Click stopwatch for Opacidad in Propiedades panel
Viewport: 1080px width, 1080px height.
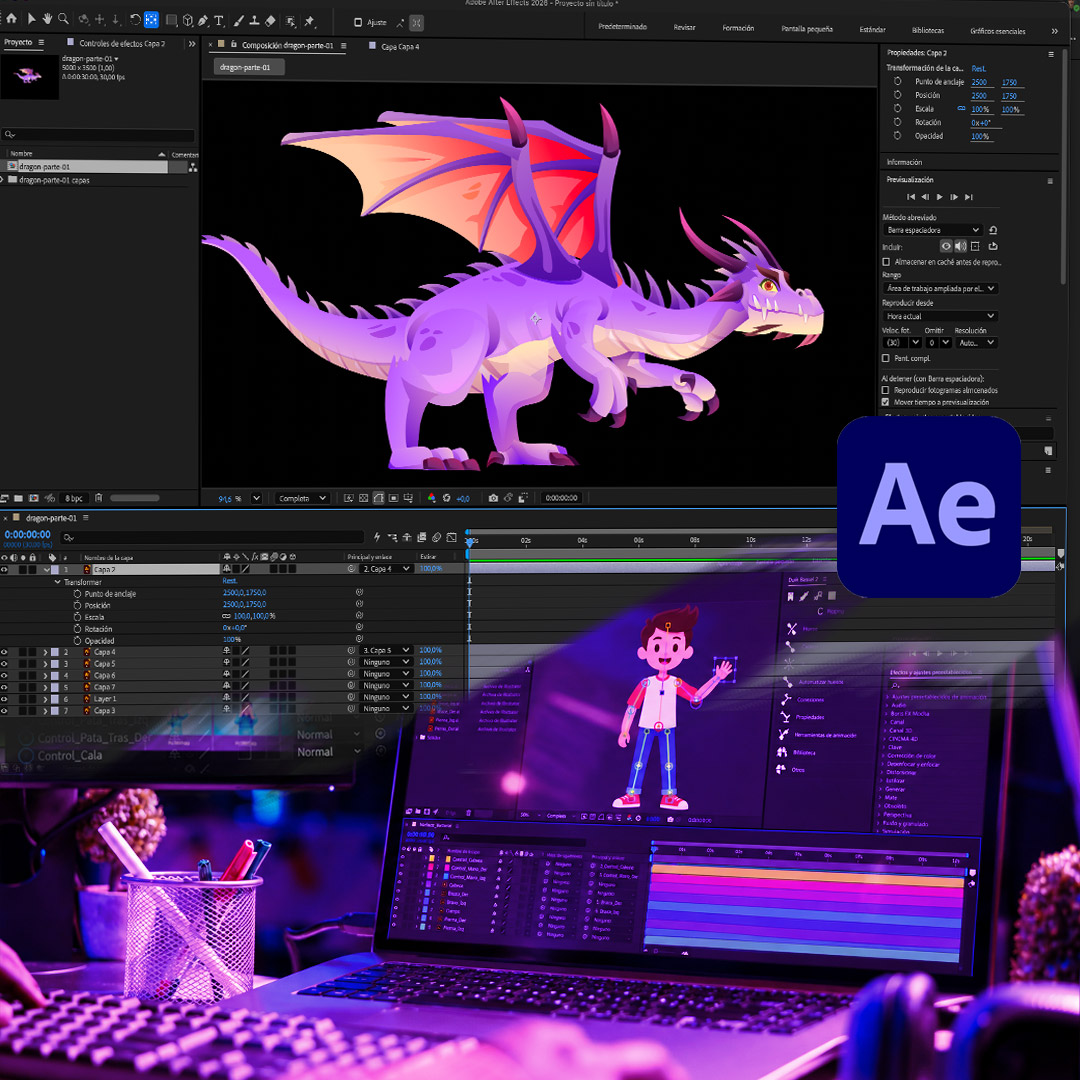pos(897,136)
